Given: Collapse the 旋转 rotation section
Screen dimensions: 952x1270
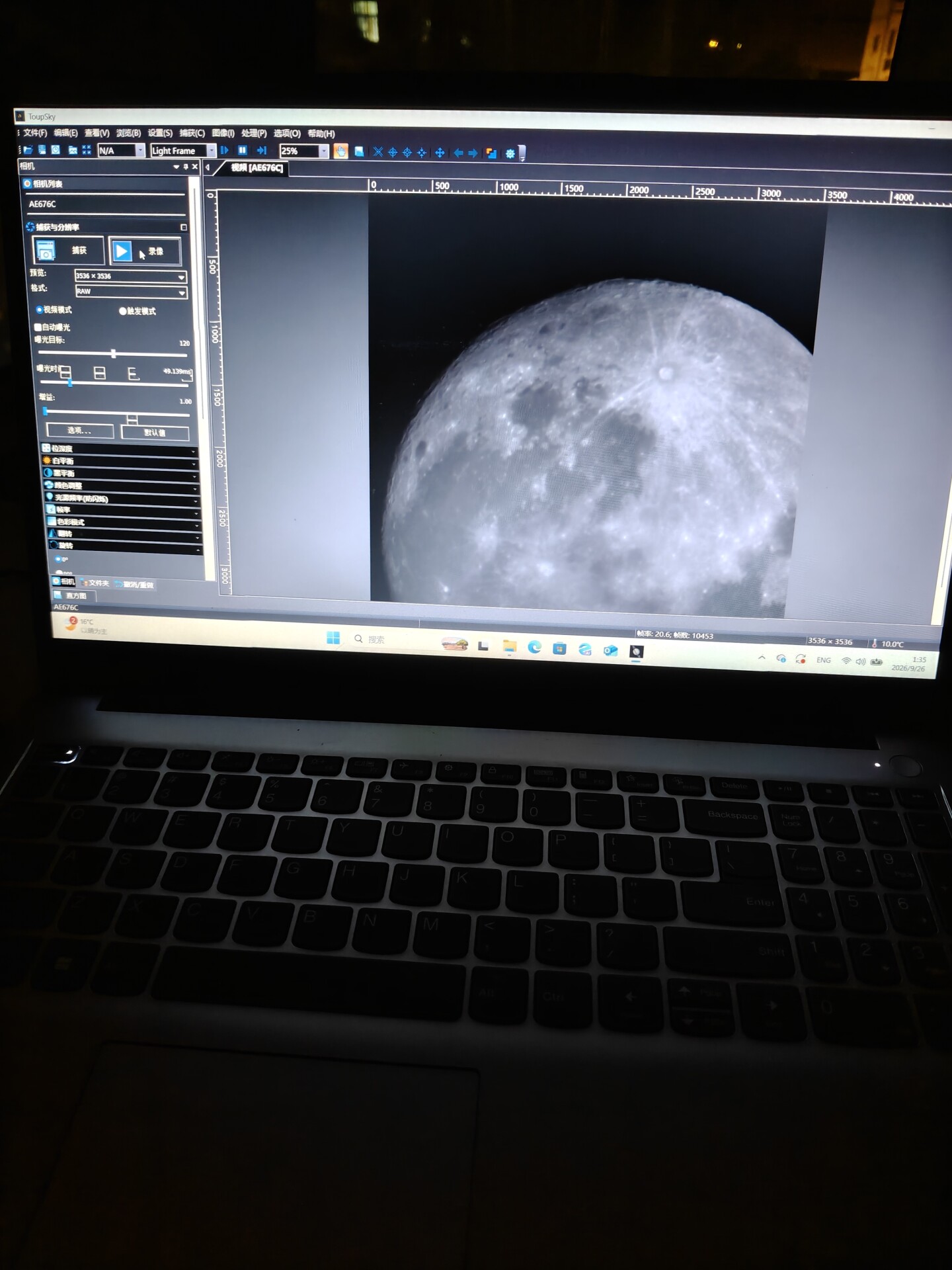Looking at the screenshot, I should click(x=125, y=546).
